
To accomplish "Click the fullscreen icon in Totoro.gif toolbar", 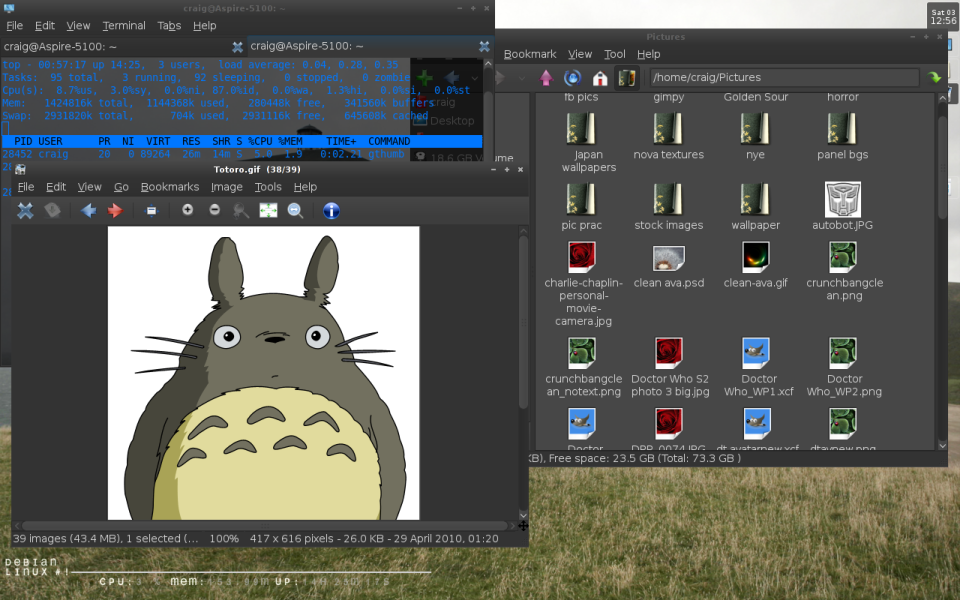I will (x=151, y=211).
